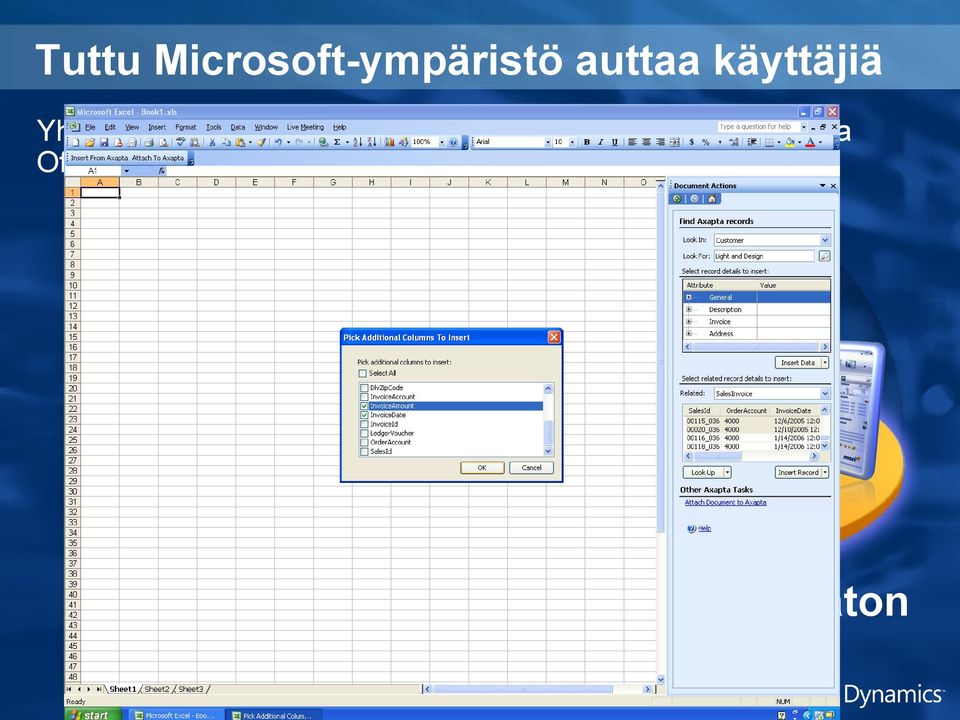Image resolution: width=960 pixels, height=720 pixels.
Task: Open the Zoom 100% dropdown
Action: point(442,142)
